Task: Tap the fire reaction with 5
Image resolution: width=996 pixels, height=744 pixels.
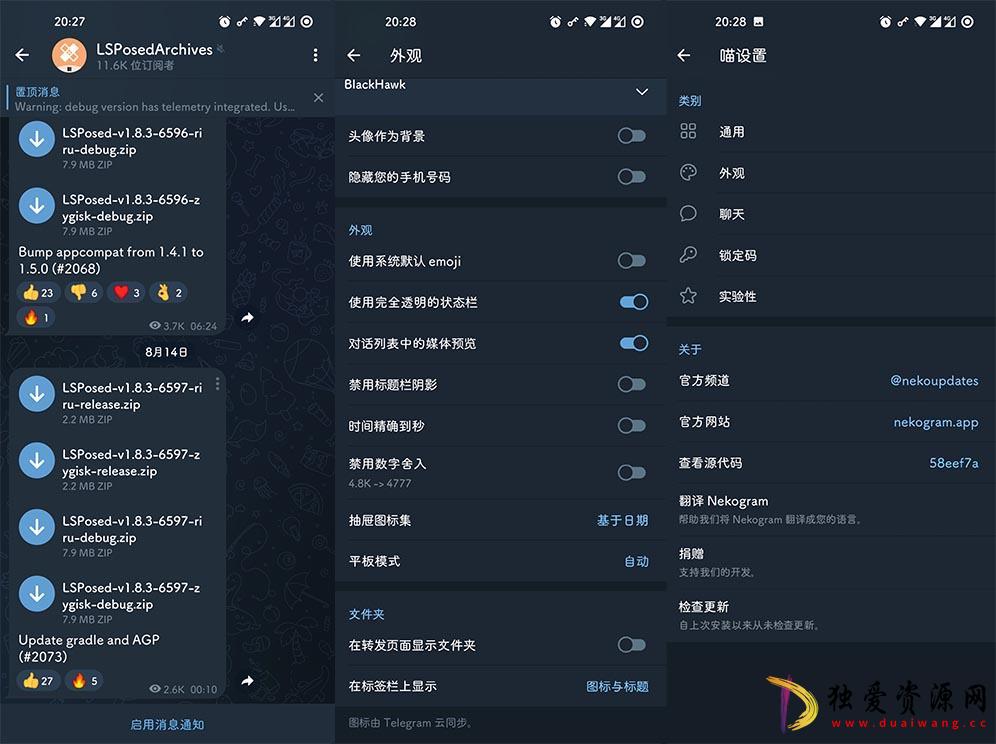Action: coord(84,680)
